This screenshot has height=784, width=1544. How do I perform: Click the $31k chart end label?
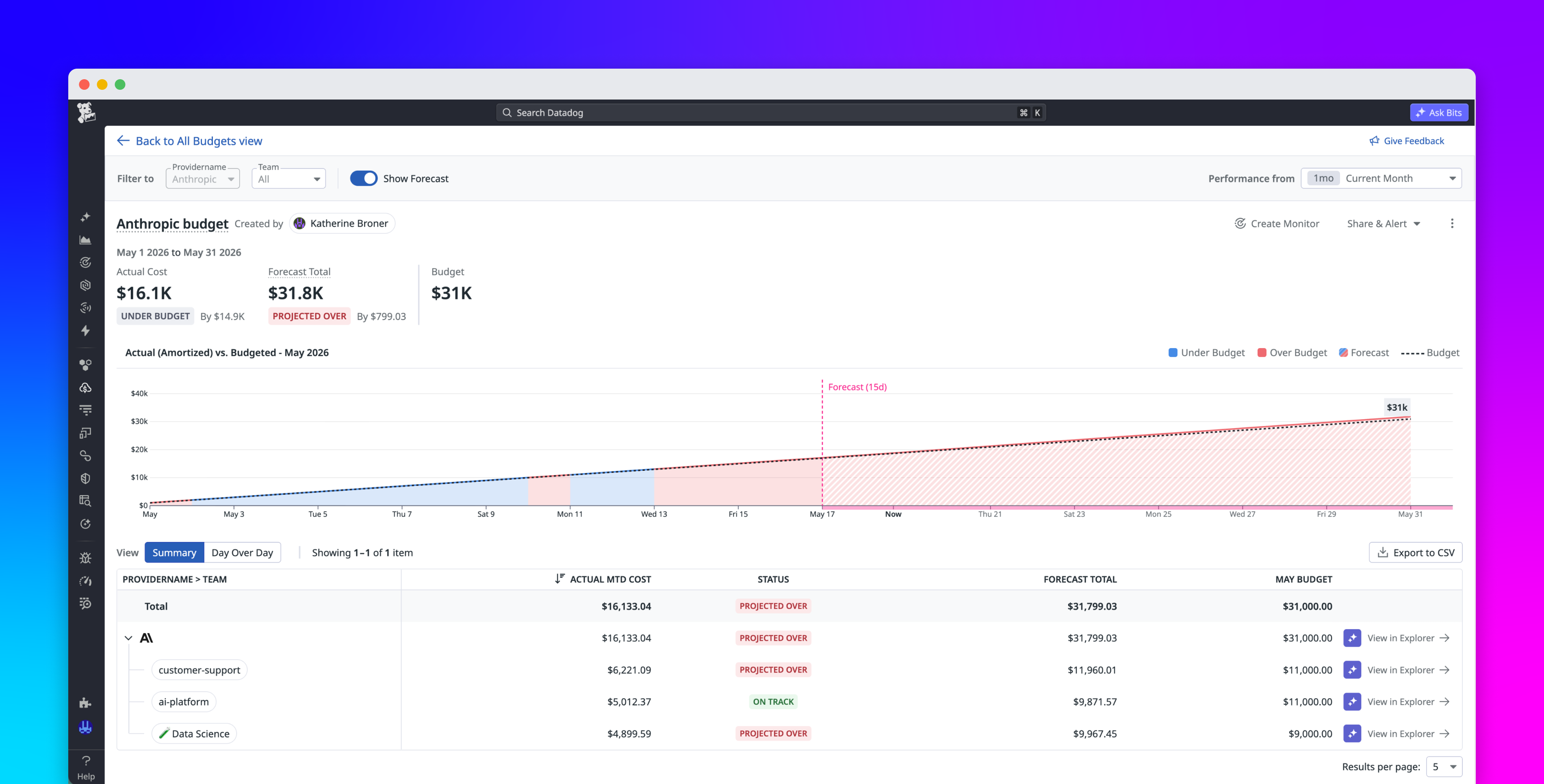tap(1397, 407)
